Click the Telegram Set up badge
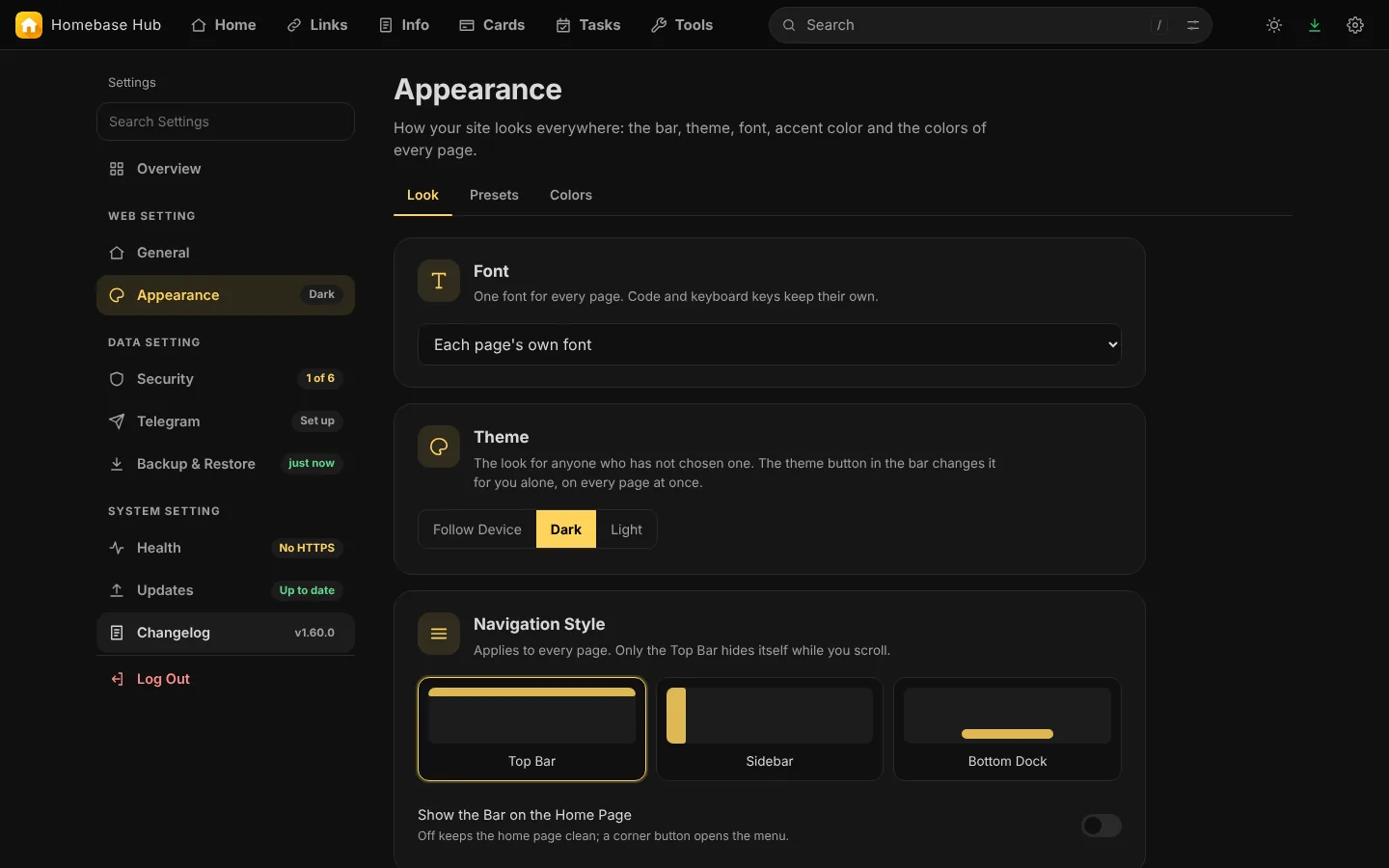This screenshot has width=1389, height=868. [317, 421]
